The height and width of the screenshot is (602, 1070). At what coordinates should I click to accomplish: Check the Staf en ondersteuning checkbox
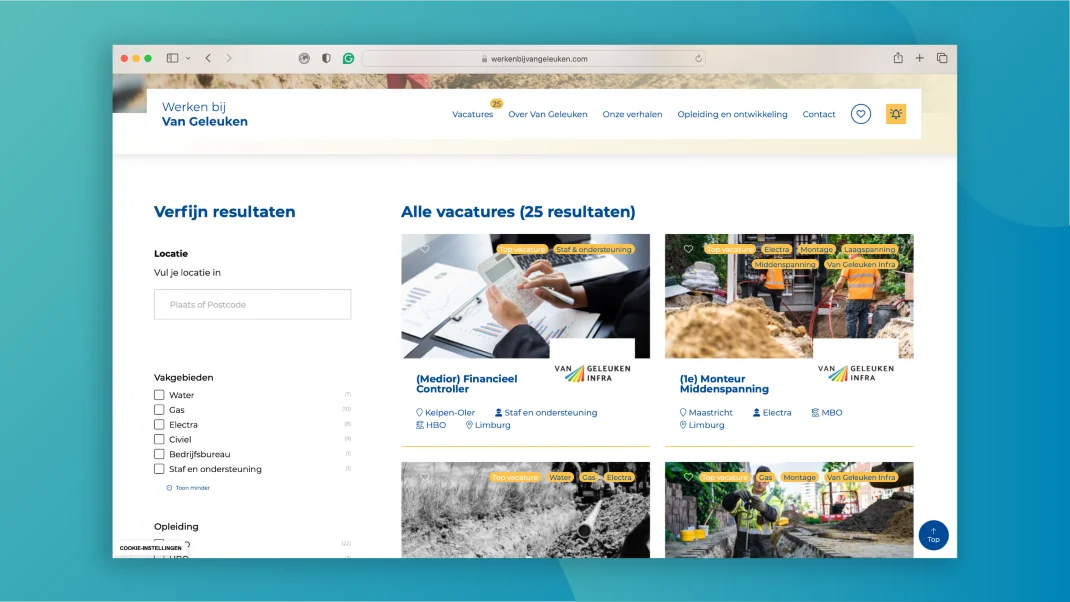159,469
